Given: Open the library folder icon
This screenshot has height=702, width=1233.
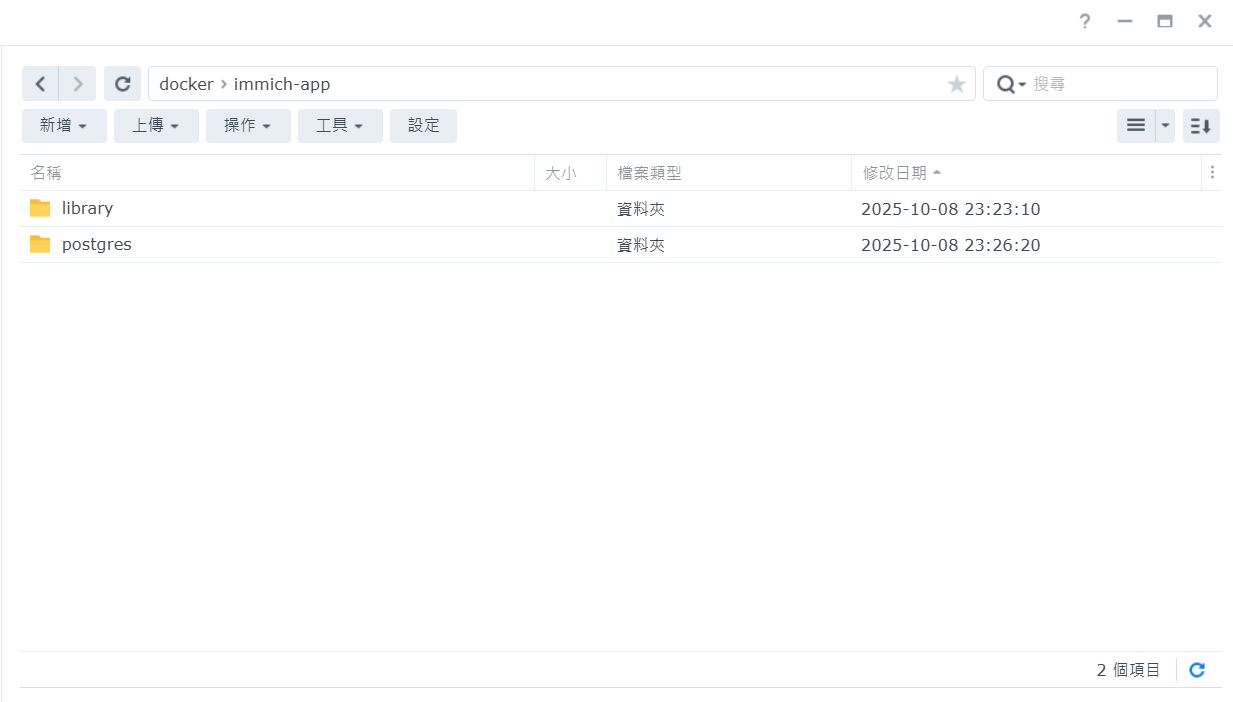Looking at the screenshot, I should pos(40,208).
